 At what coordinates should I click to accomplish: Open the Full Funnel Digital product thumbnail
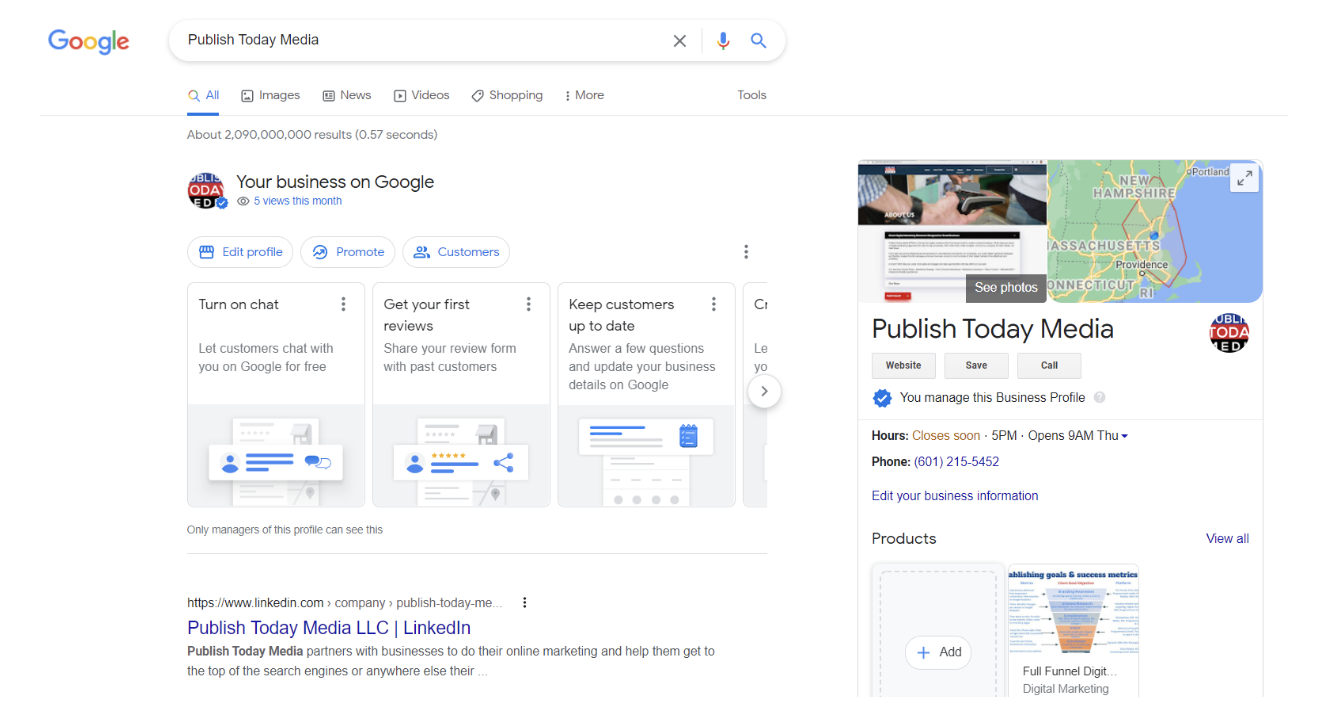coord(1073,613)
